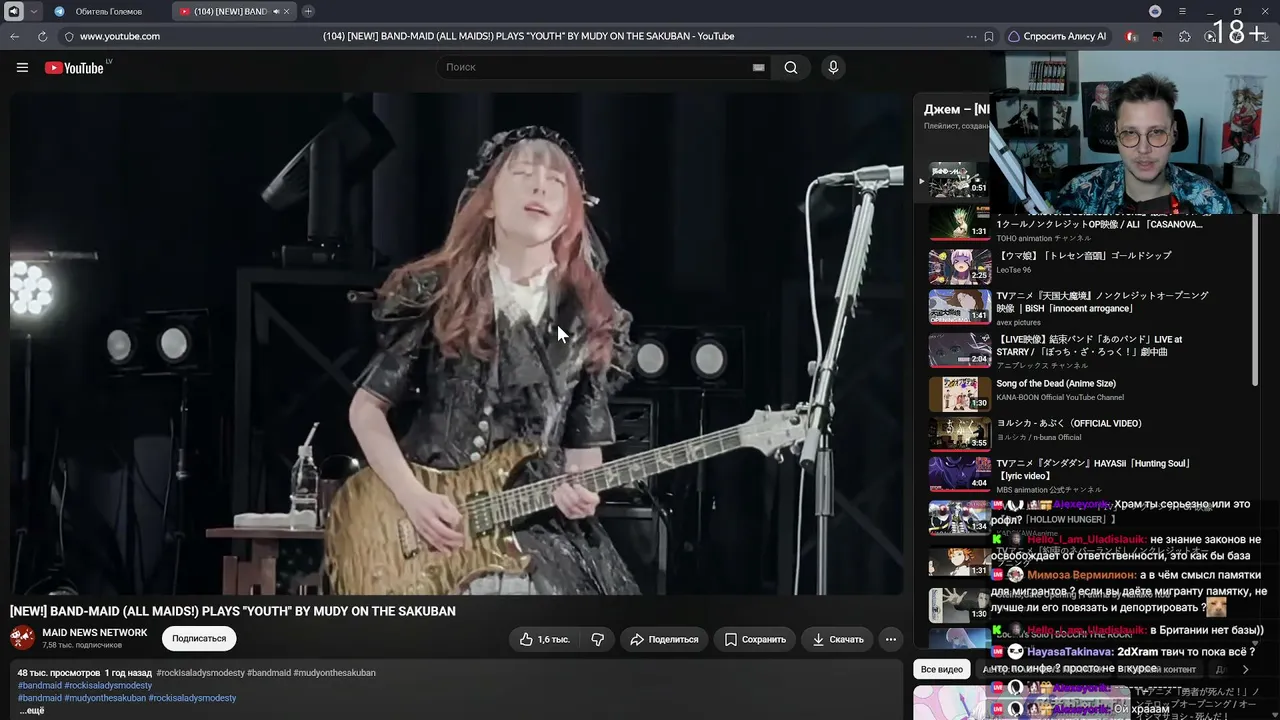Bookmark this page with the bookmark icon
The width and height of the screenshot is (1280, 720).
(989, 36)
